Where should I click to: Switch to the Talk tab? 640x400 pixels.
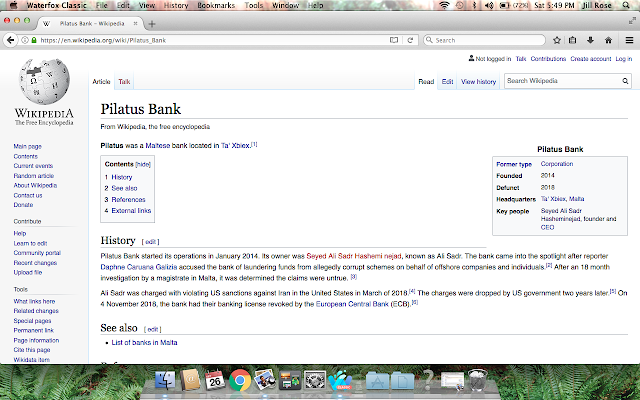124,82
